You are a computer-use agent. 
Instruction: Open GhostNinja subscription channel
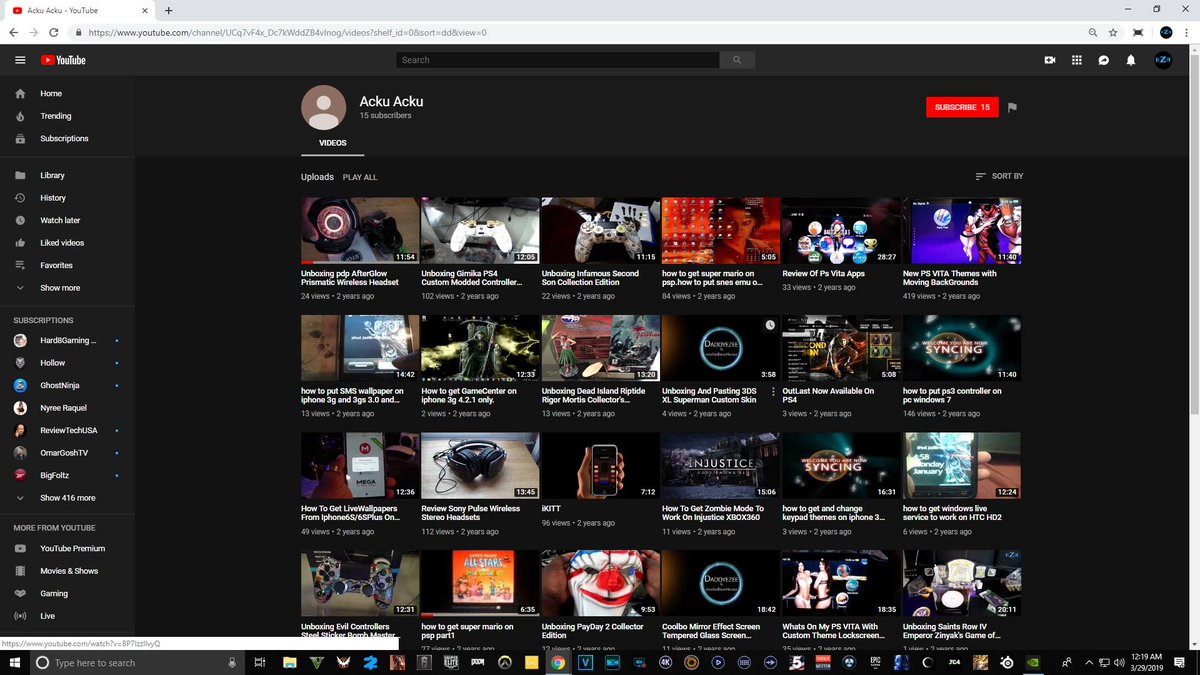point(67,385)
